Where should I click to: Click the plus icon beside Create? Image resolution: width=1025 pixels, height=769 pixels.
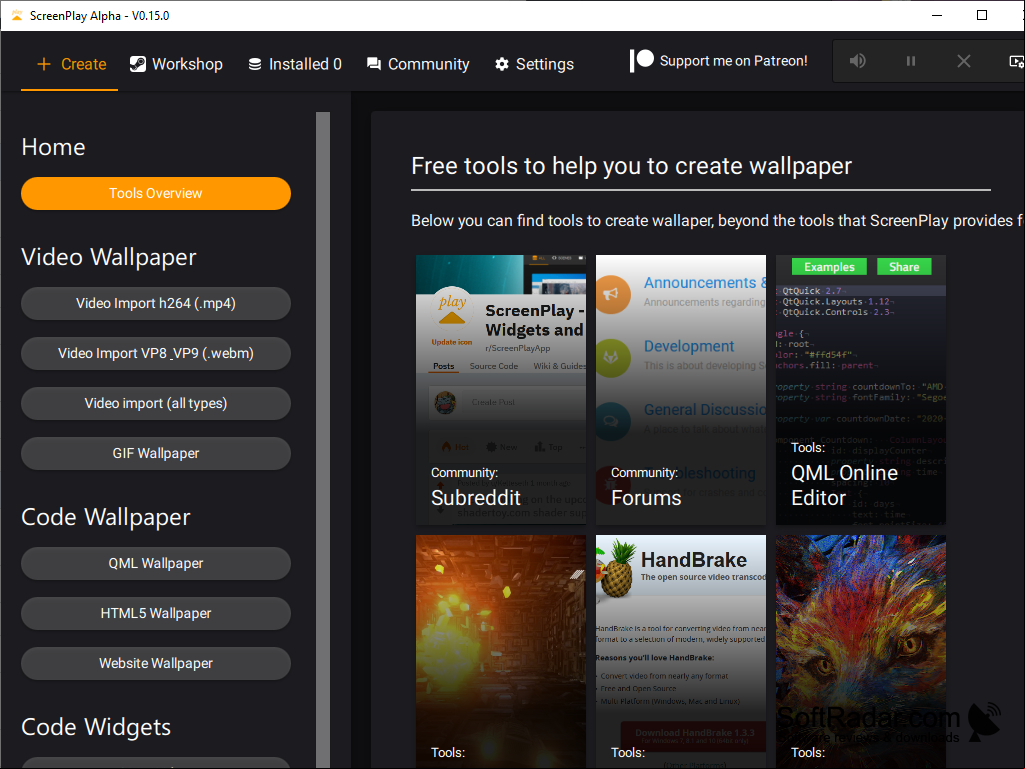(44, 64)
